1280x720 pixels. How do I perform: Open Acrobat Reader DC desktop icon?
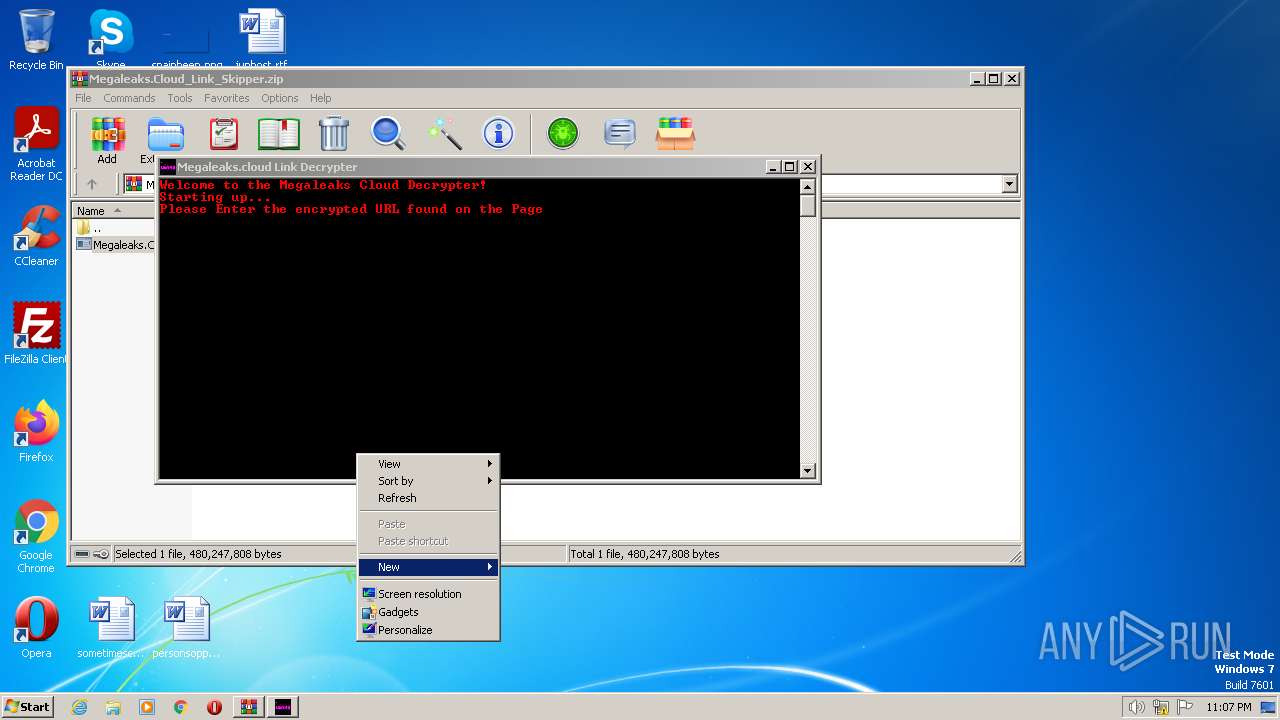[x=36, y=144]
